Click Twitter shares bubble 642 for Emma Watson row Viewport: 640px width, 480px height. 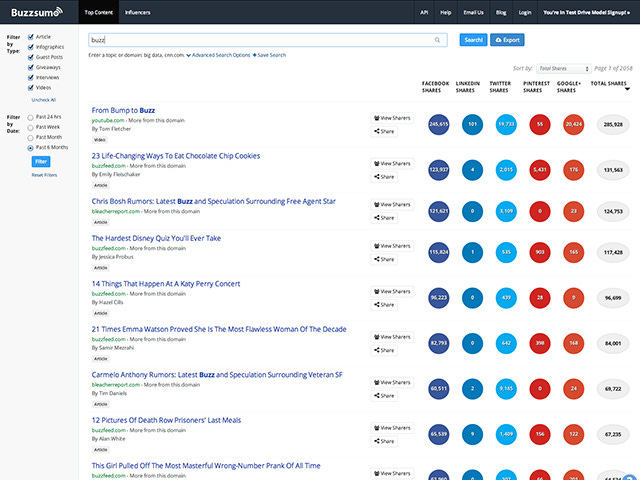tap(506, 343)
